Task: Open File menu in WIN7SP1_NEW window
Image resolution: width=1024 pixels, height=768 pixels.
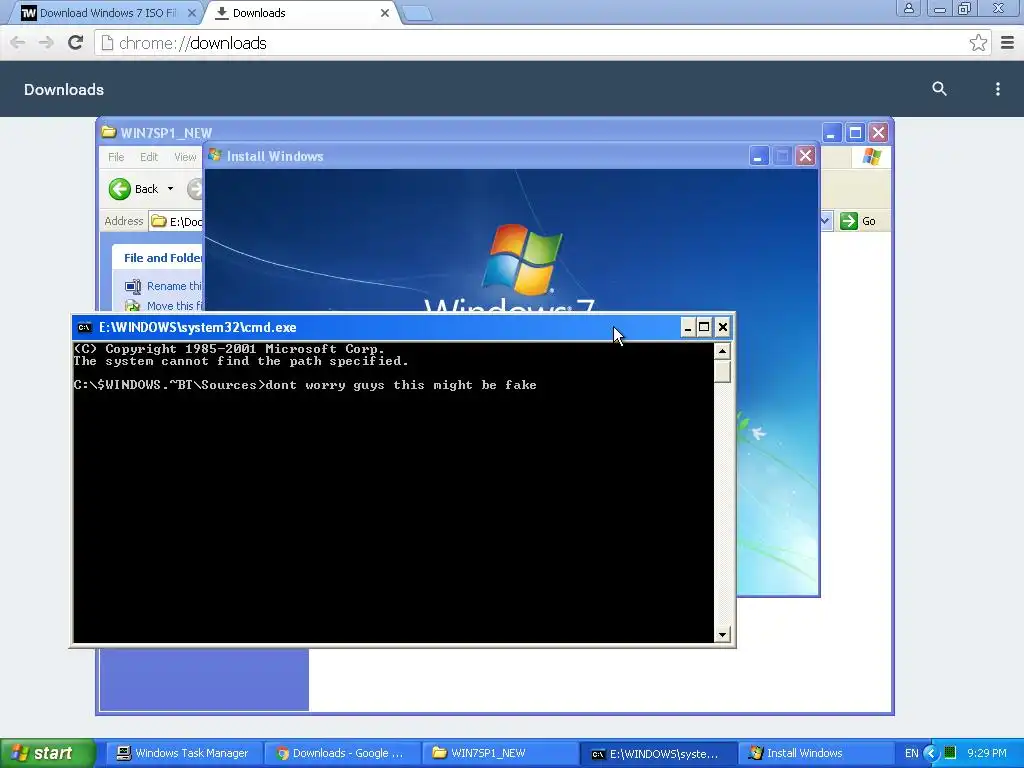Action: tap(116, 157)
